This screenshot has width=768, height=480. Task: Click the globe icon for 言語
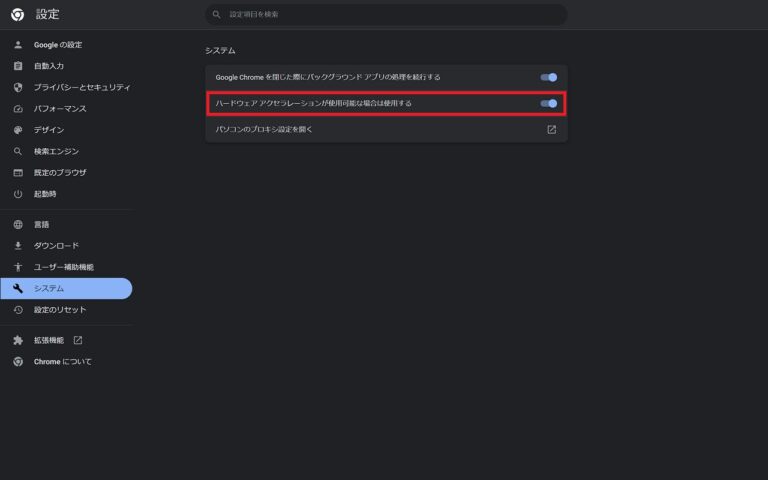point(18,225)
